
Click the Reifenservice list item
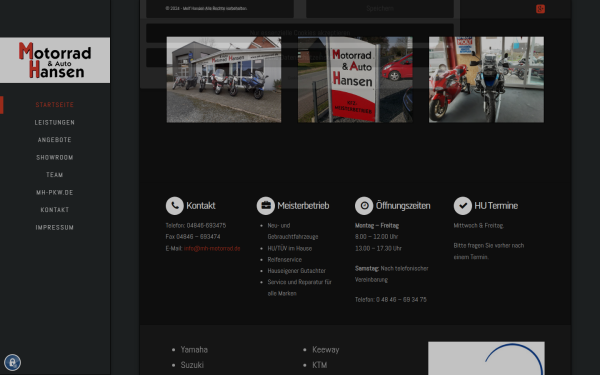[285, 259]
